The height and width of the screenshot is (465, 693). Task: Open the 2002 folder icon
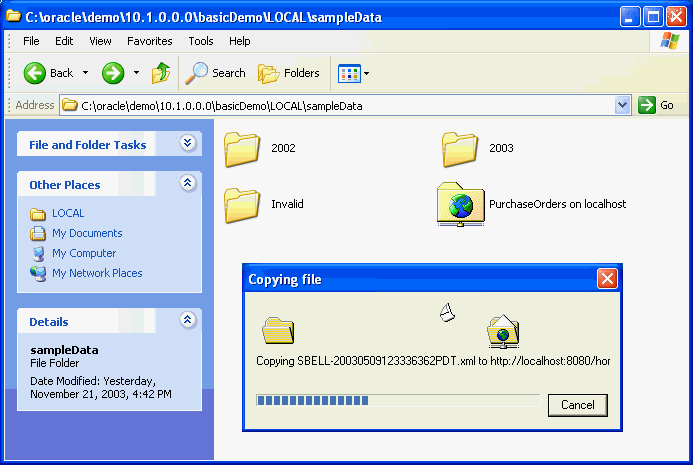coord(242,148)
